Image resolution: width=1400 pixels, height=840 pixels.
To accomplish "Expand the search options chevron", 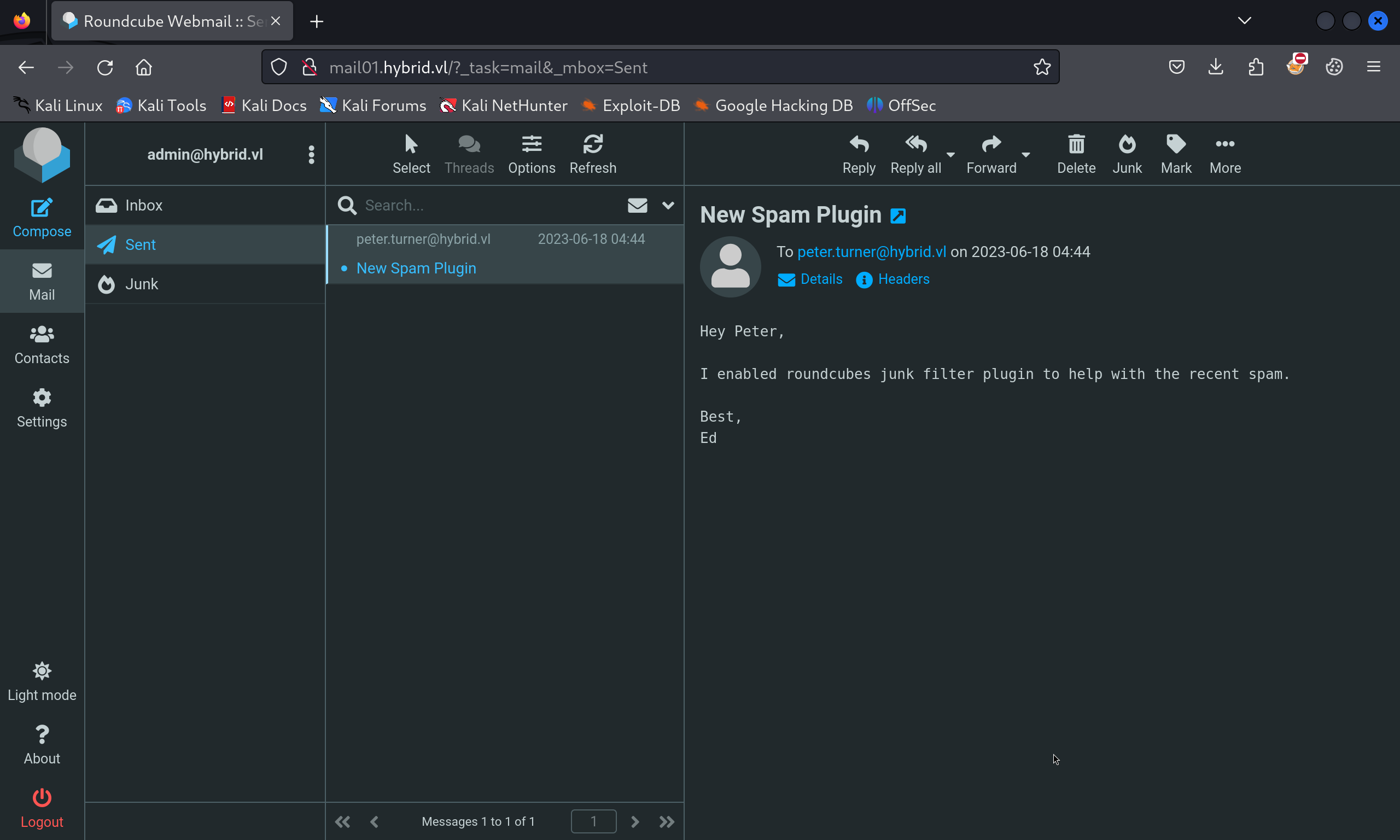I will (x=668, y=205).
